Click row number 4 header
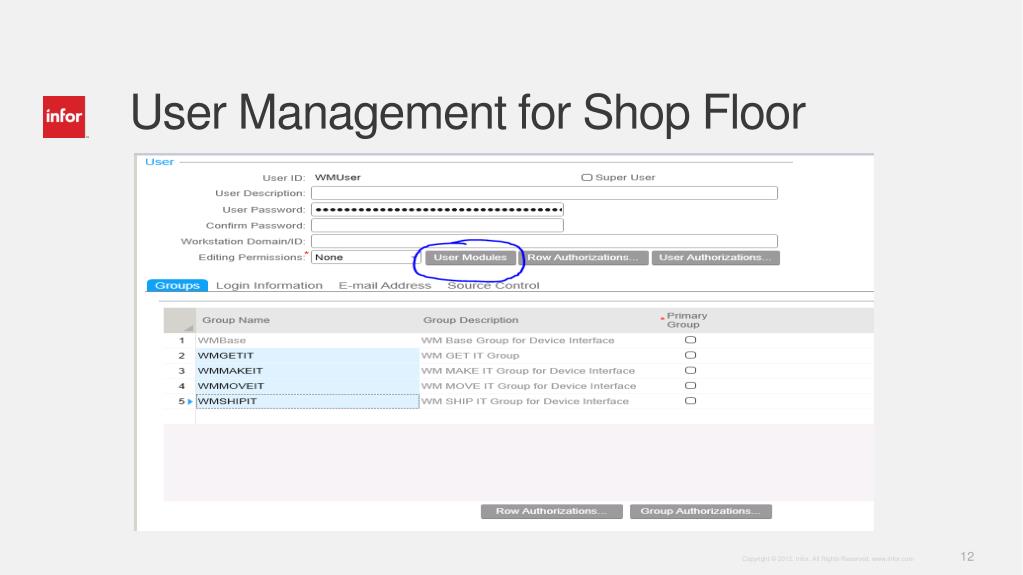 [x=181, y=386]
